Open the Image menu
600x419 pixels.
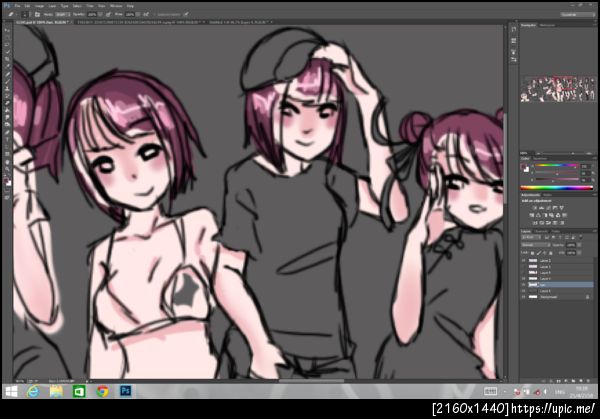pos(39,6)
